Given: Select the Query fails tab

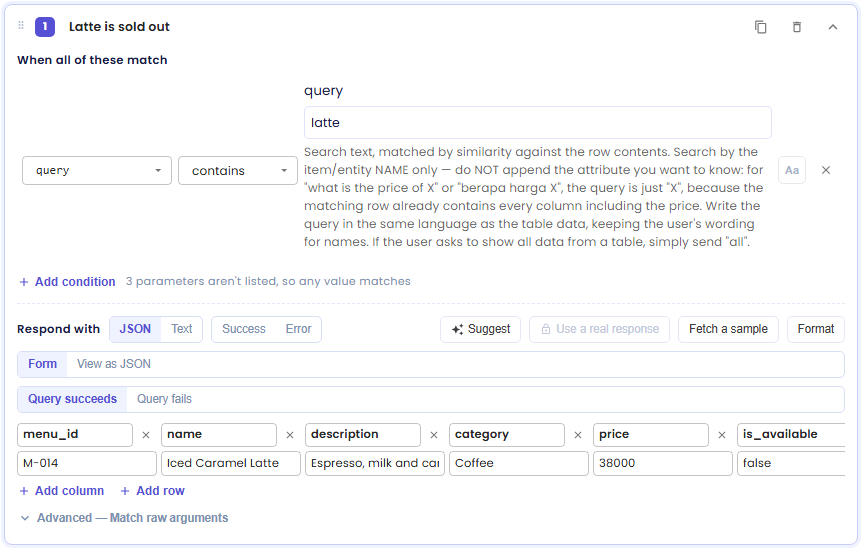Looking at the screenshot, I should (x=164, y=399).
